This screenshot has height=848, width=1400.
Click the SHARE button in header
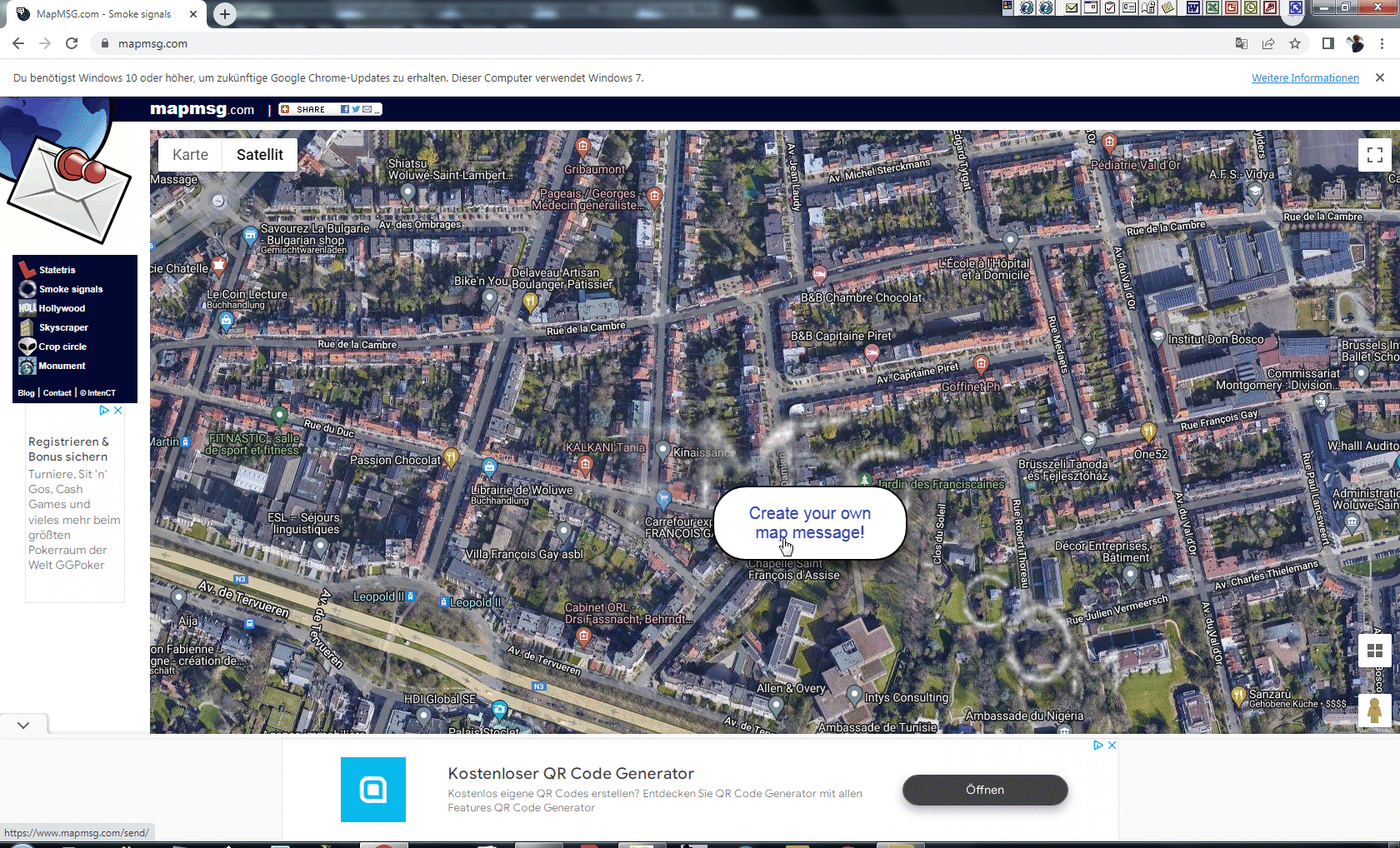(330, 109)
